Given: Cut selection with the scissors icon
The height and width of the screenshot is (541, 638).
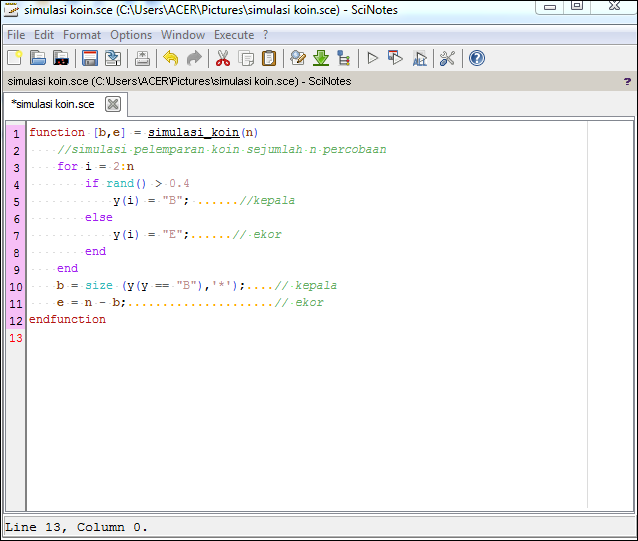Looking at the screenshot, I should pyautogui.click(x=223, y=58).
